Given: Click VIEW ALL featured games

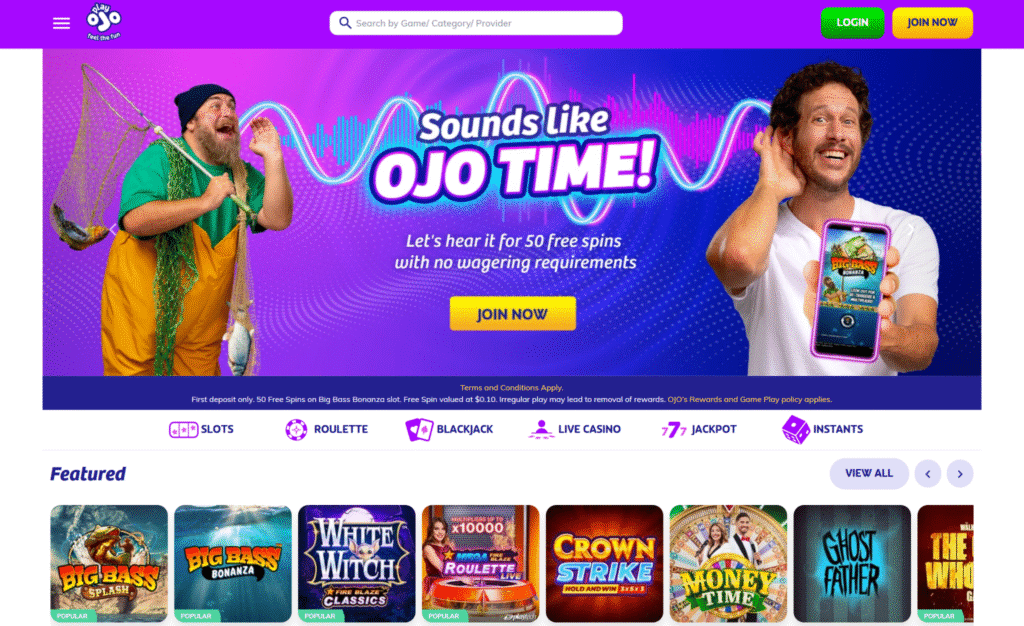Looking at the screenshot, I should [869, 474].
